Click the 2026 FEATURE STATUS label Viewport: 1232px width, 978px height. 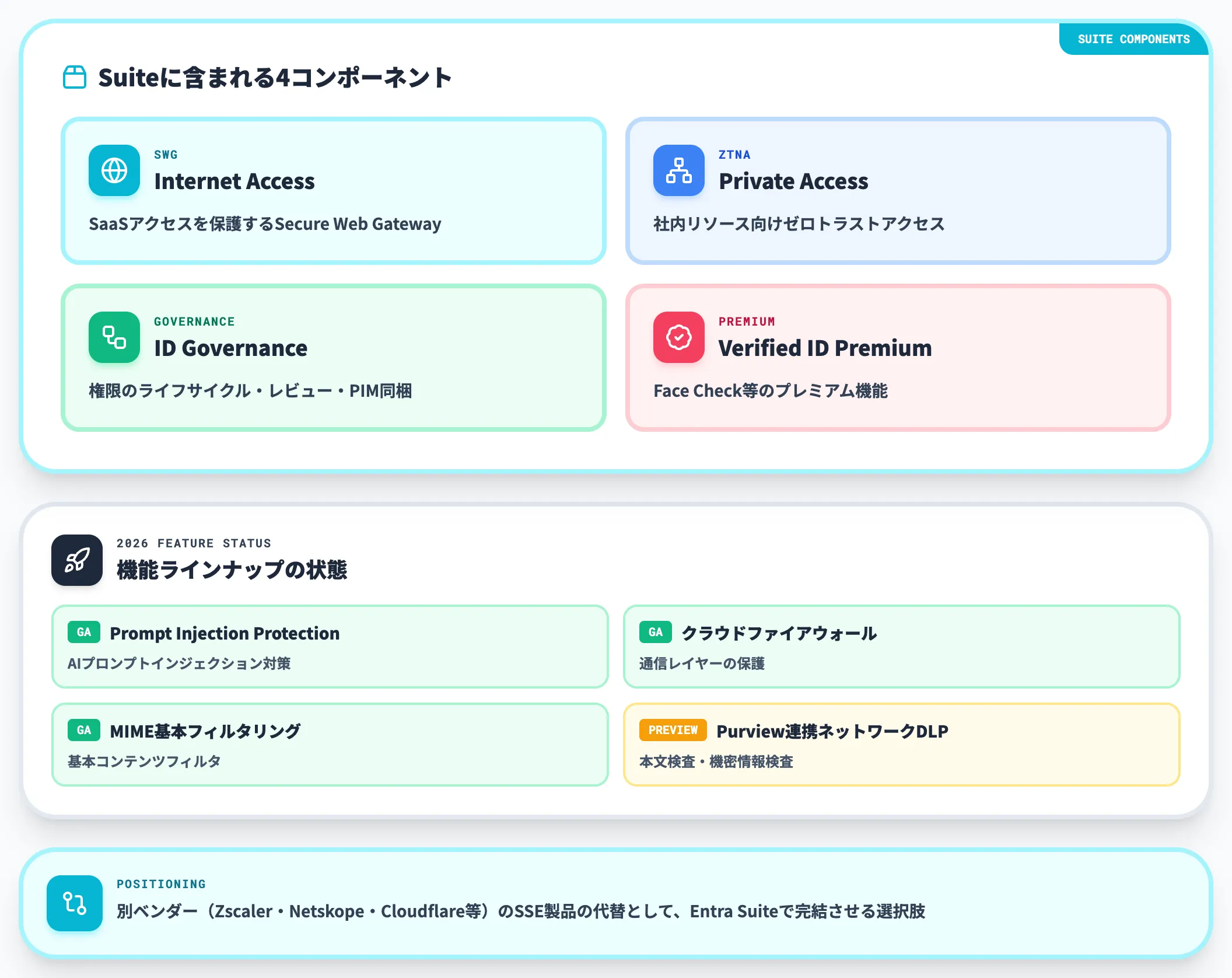(194, 543)
